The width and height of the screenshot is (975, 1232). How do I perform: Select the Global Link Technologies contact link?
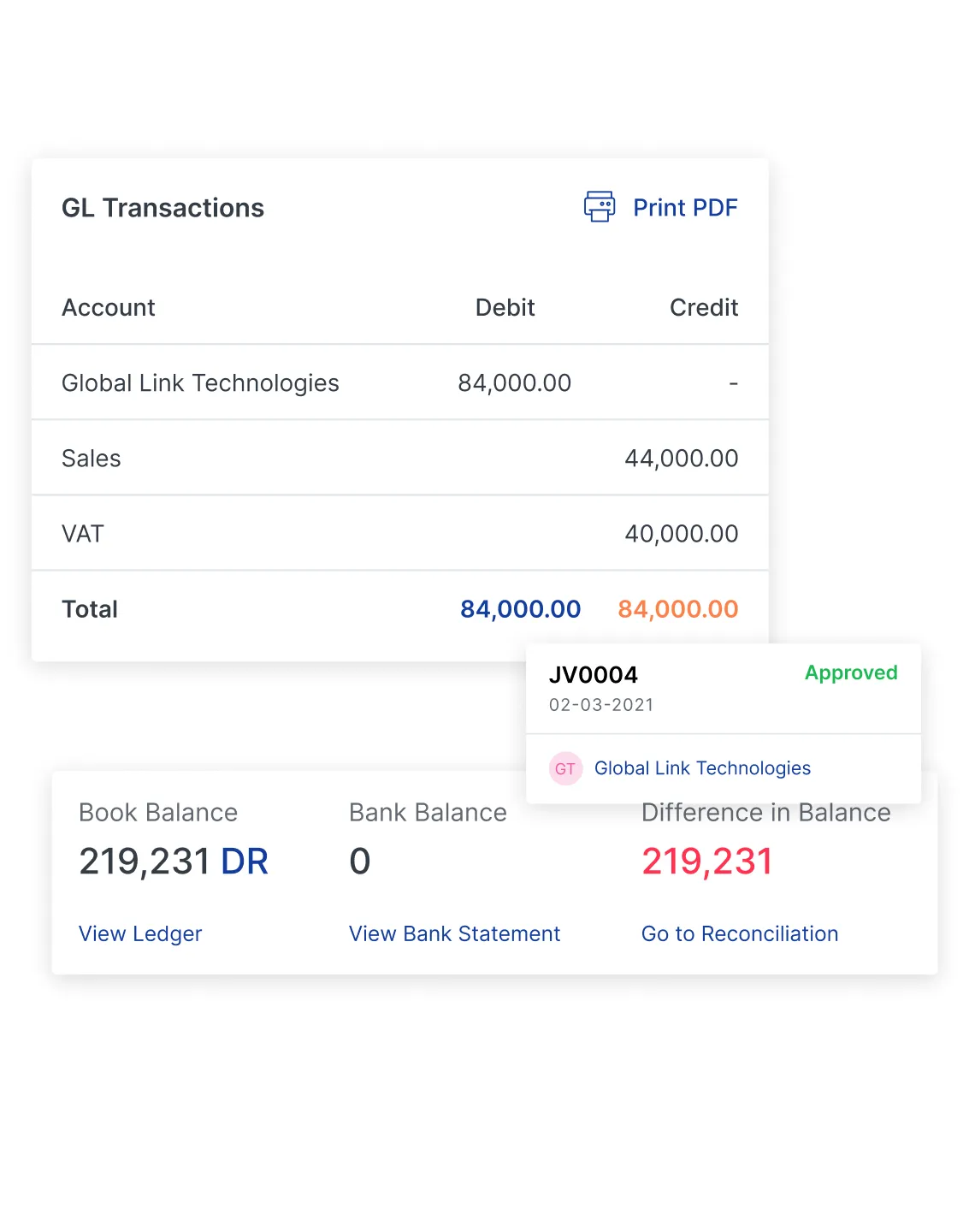pos(702,768)
